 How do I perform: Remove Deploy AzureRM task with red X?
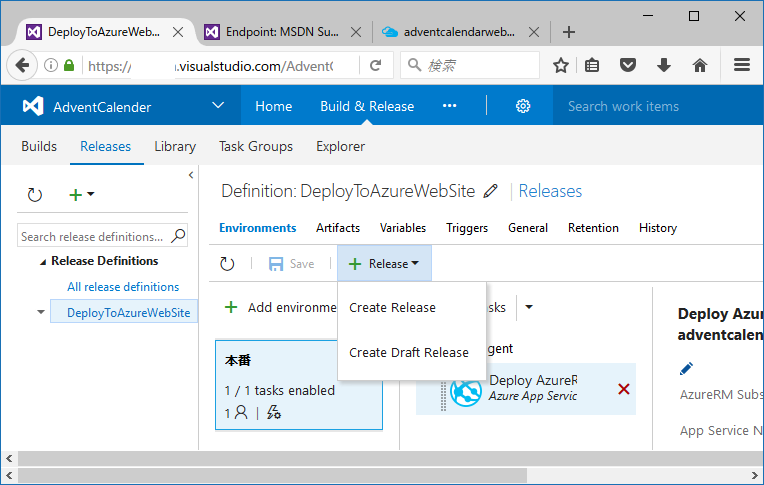coord(624,389)
